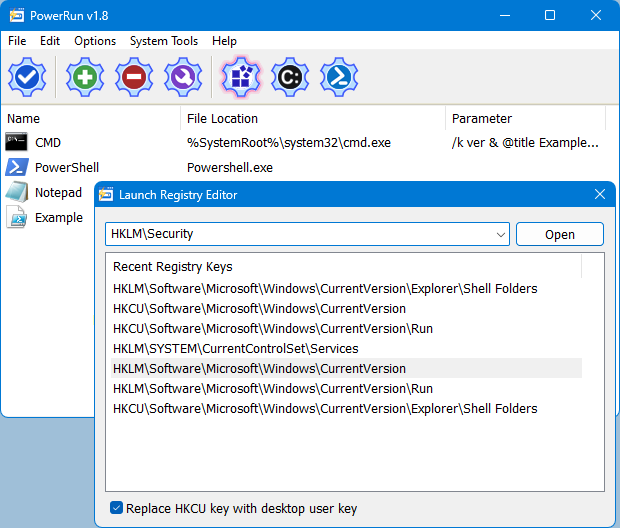The width and height of the screenshot is (620, 528).
Task: Click the blue checkmark run icon in toolbar
Action: tap(27, 76)
